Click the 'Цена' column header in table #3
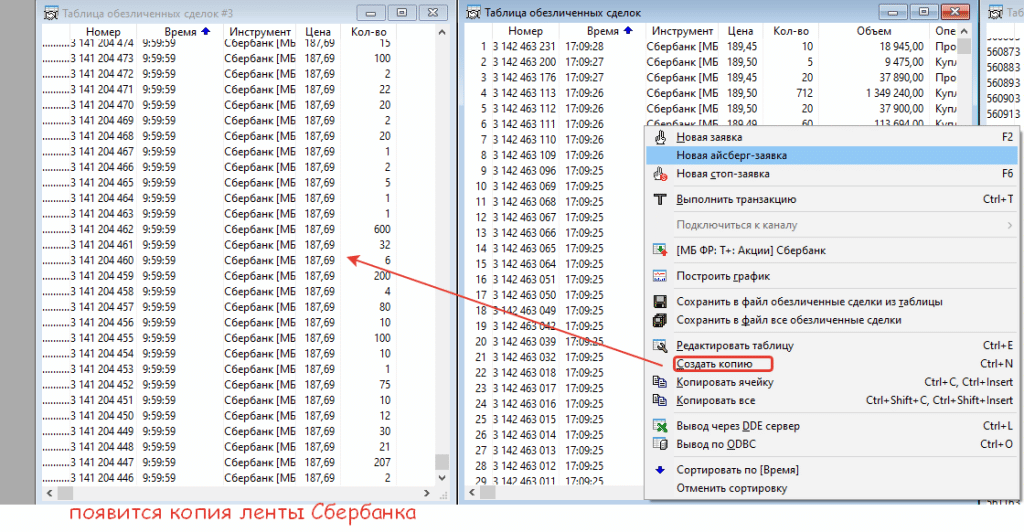 (318, 33)
